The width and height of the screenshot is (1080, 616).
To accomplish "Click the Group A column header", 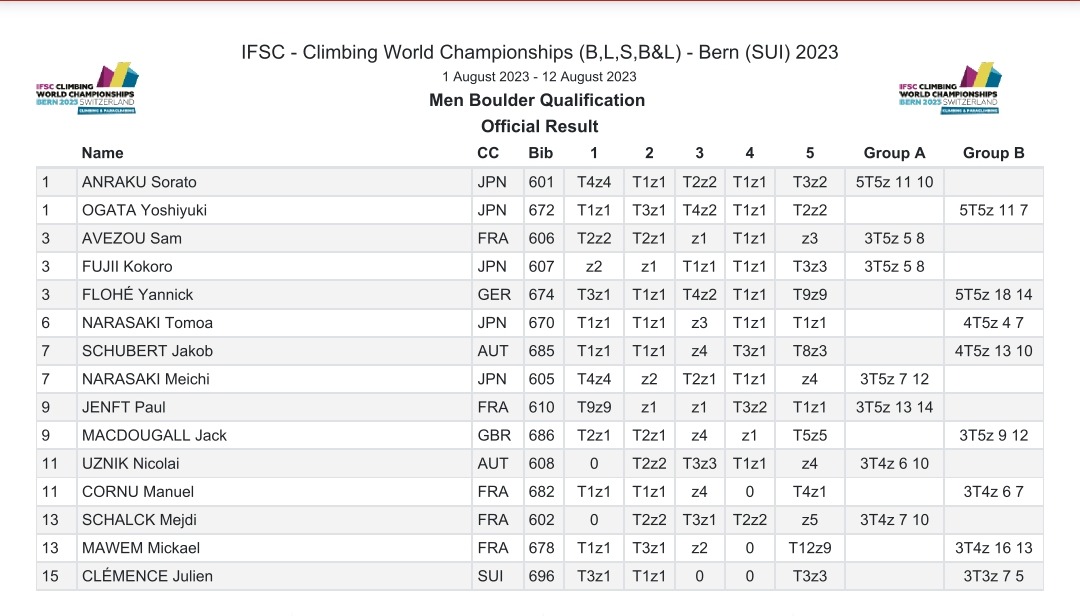I will pos(894,153).
